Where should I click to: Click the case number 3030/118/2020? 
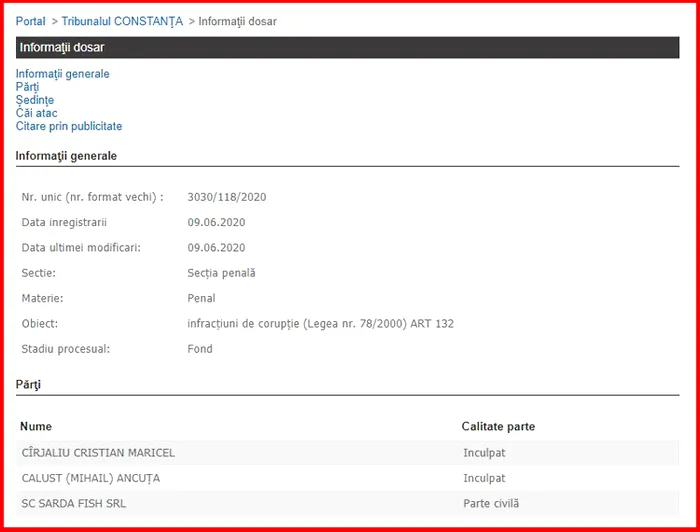pyautogui.click(x=227, y=197)
